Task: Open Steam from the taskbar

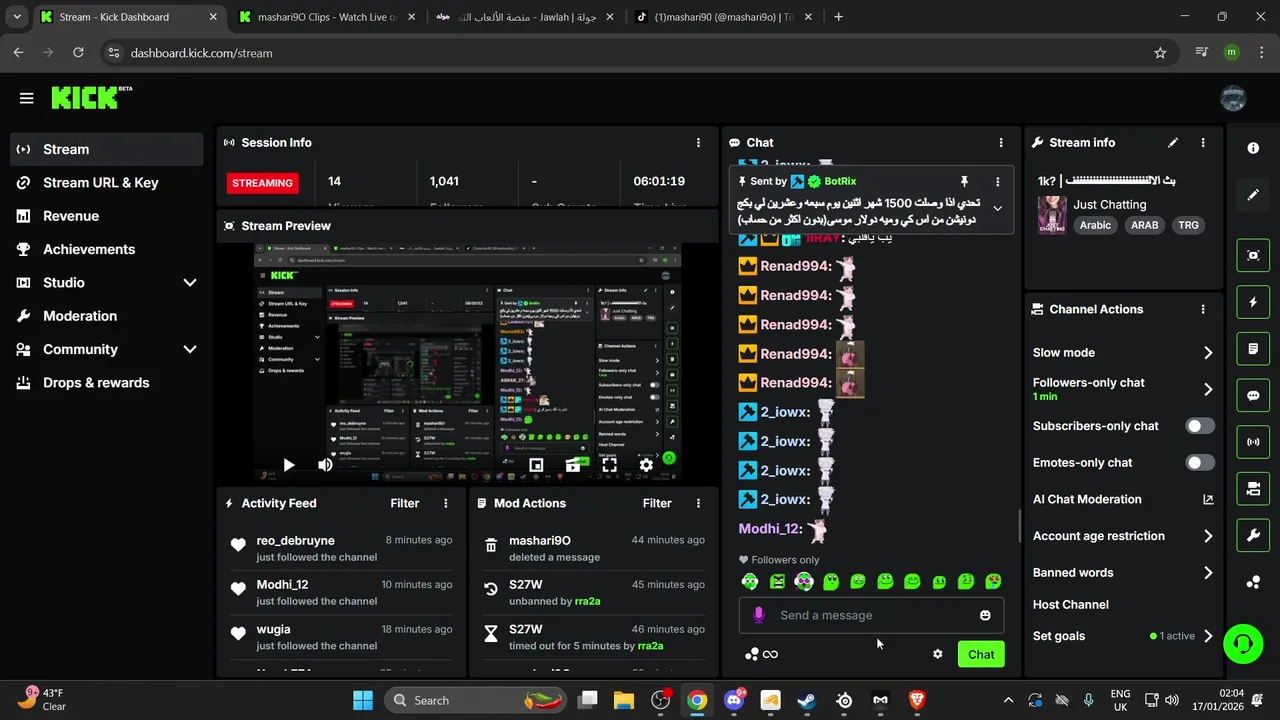Action: (x=806, y=700)
